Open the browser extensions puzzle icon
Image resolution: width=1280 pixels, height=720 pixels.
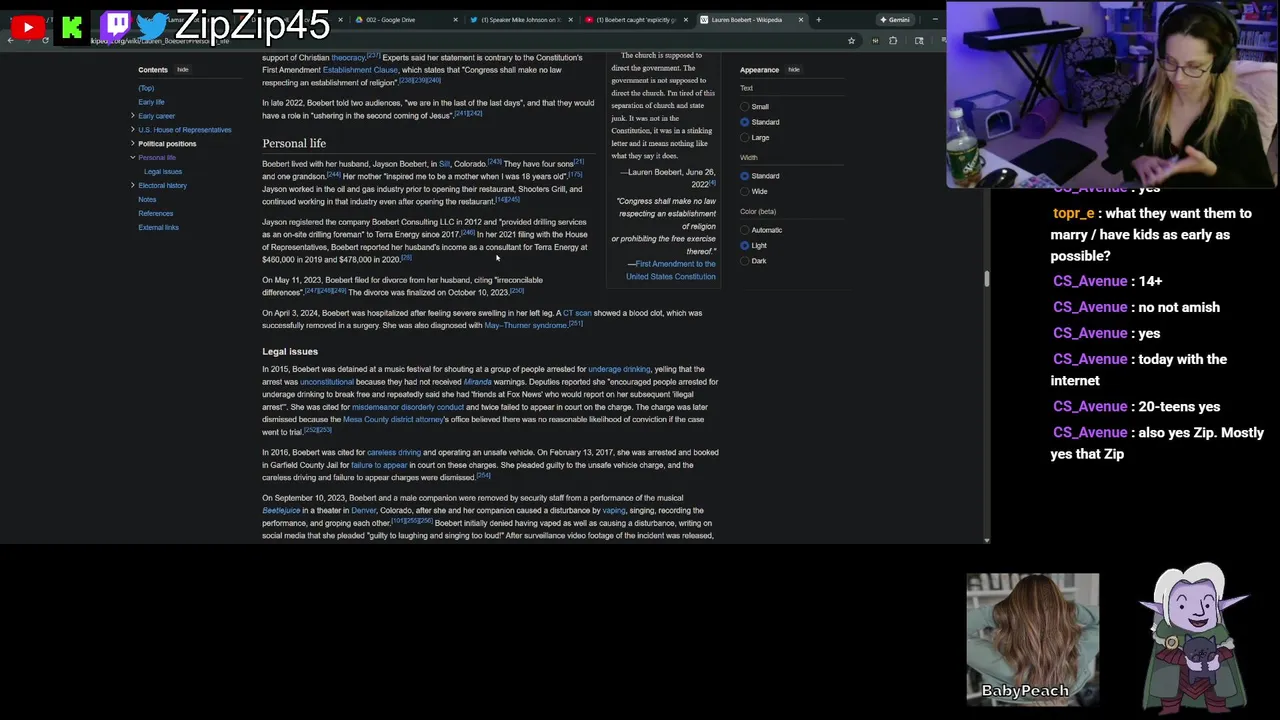892,41
